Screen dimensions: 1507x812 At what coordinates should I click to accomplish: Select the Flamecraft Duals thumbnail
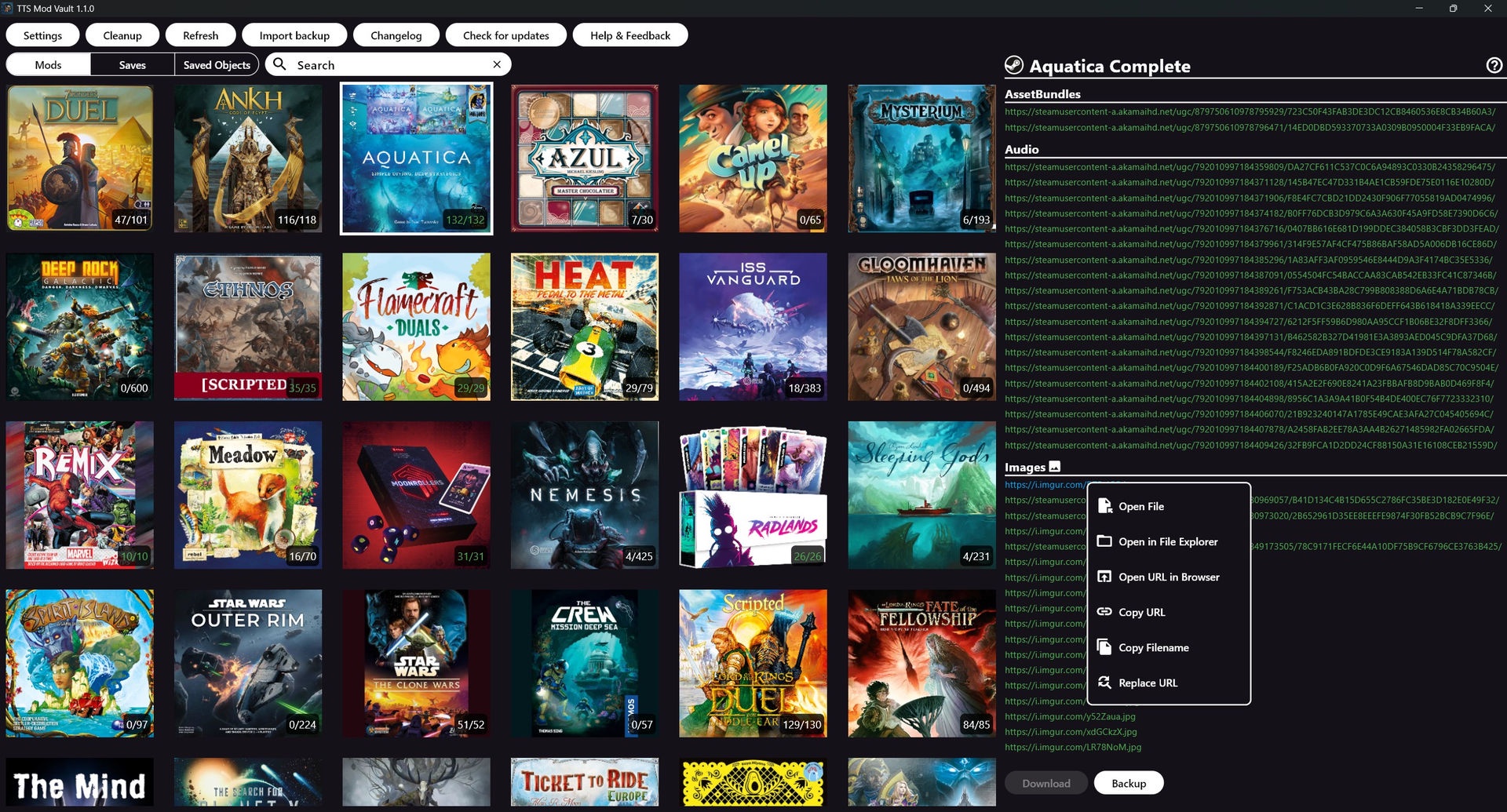click(417, 326)
